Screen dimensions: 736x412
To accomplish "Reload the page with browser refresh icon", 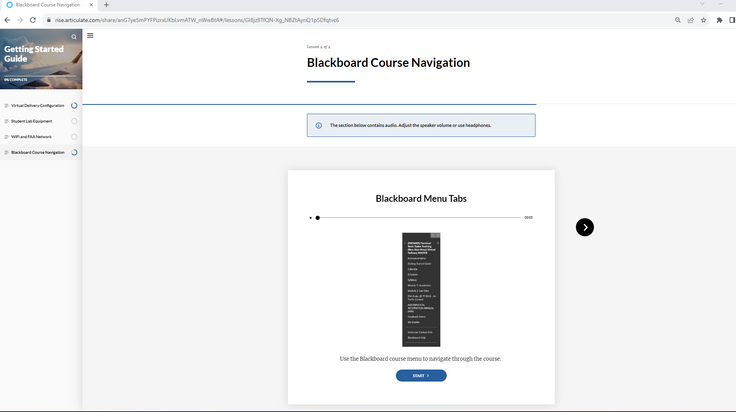I will [33, 20].
